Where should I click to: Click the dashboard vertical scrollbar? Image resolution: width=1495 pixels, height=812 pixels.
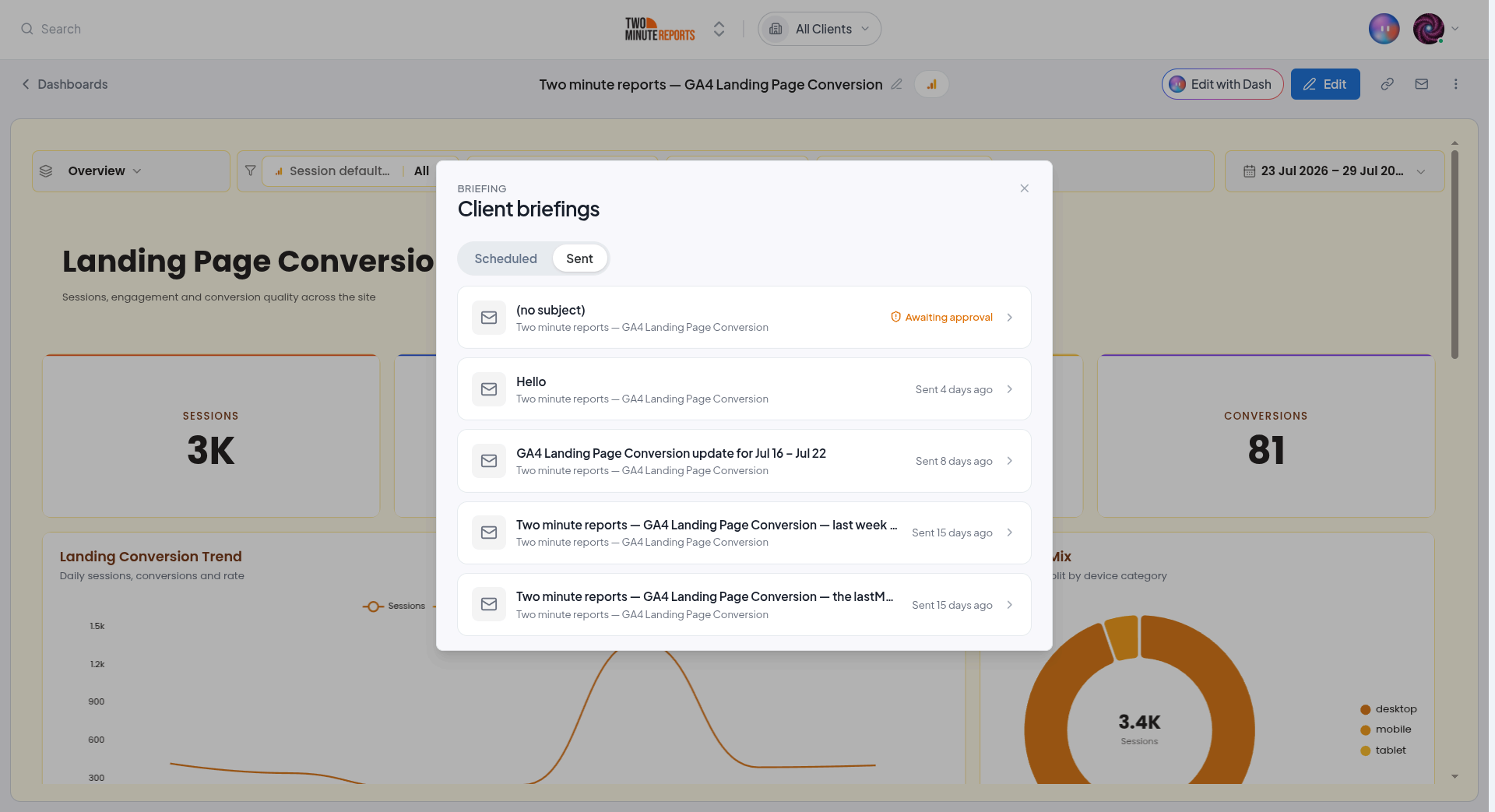(x=1455, y=255)
